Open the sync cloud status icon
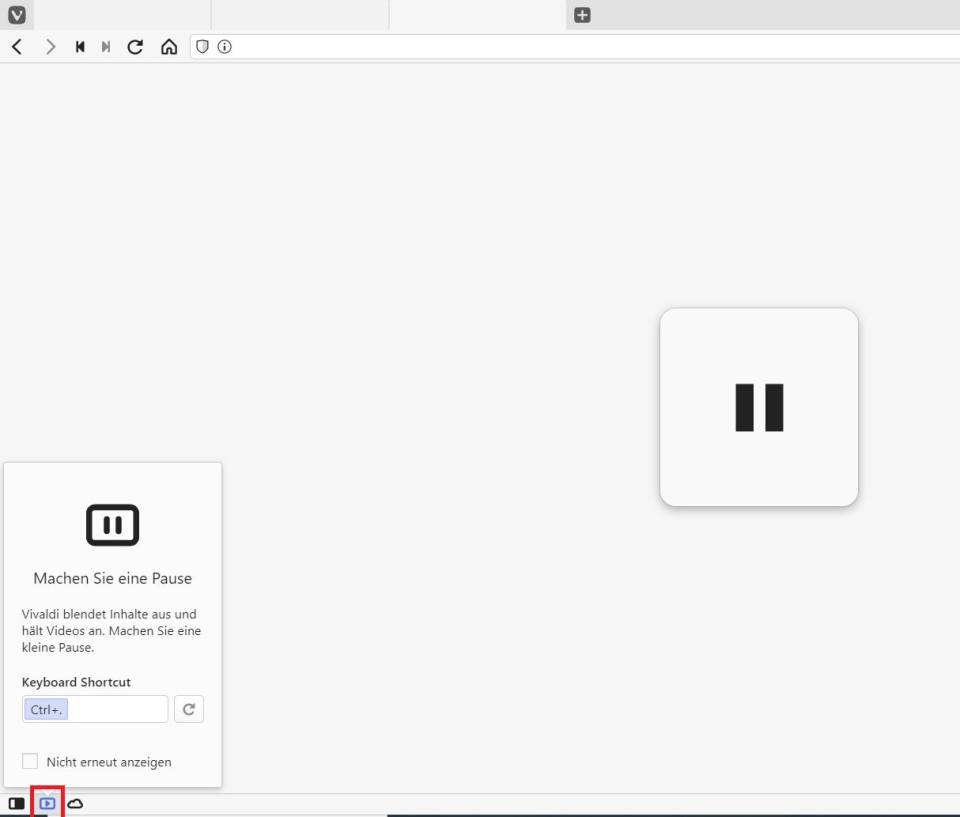Viewport: 960px width, 817px height. click(x=75, y=803)
